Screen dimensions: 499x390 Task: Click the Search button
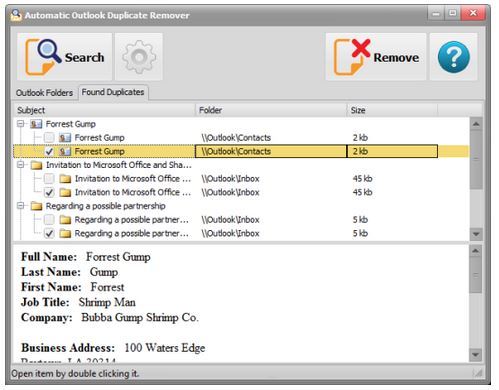pyautogui.click(x=65, y=57)
